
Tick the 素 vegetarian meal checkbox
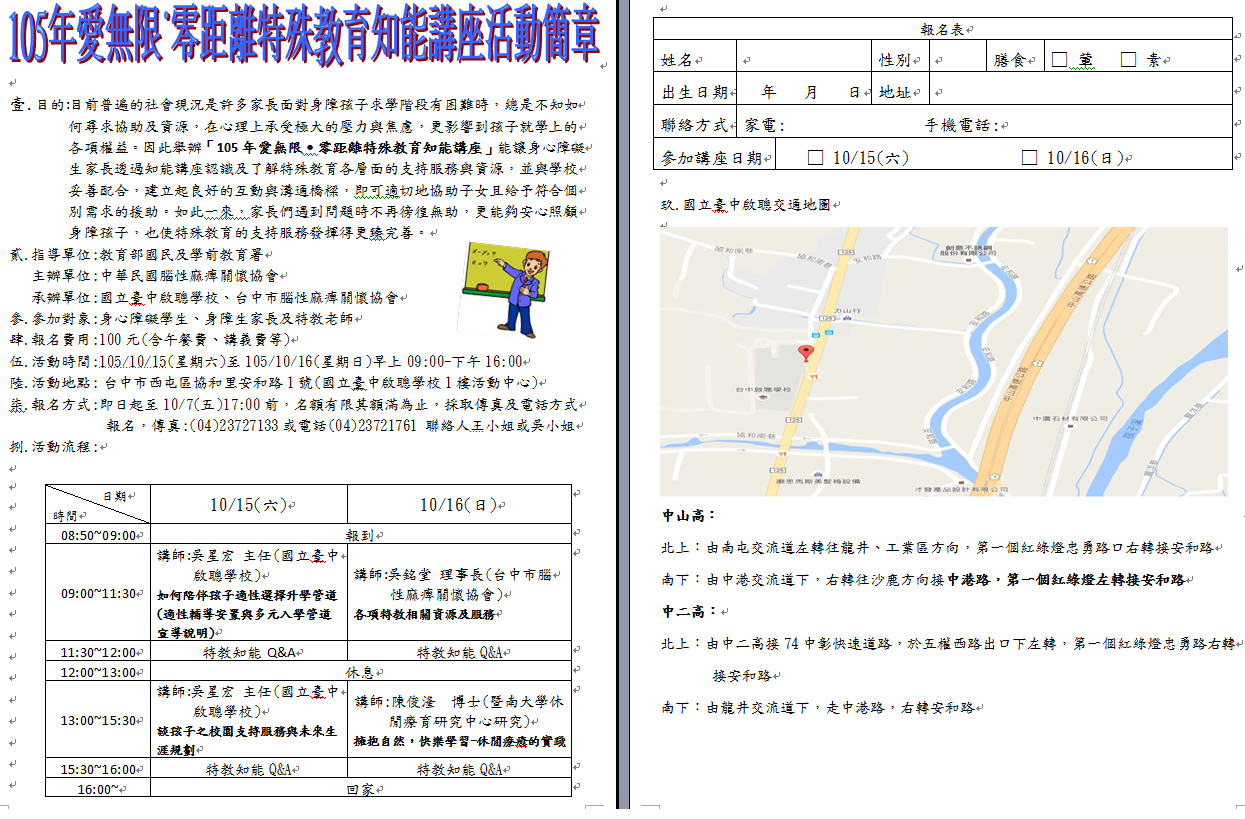(1128, 60)
